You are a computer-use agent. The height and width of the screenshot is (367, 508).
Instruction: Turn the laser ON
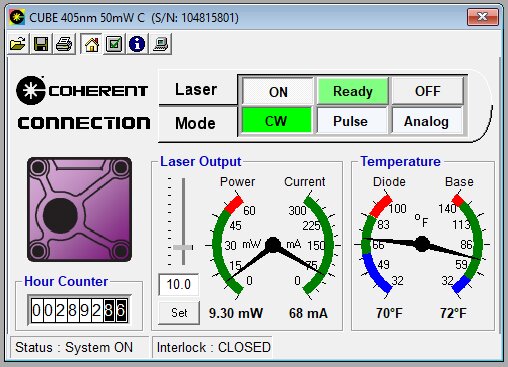coord(278,91)
